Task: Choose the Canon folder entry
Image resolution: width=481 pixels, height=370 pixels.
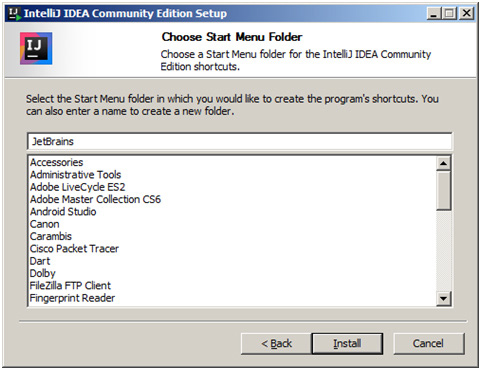Action: (x=44, y=224)
